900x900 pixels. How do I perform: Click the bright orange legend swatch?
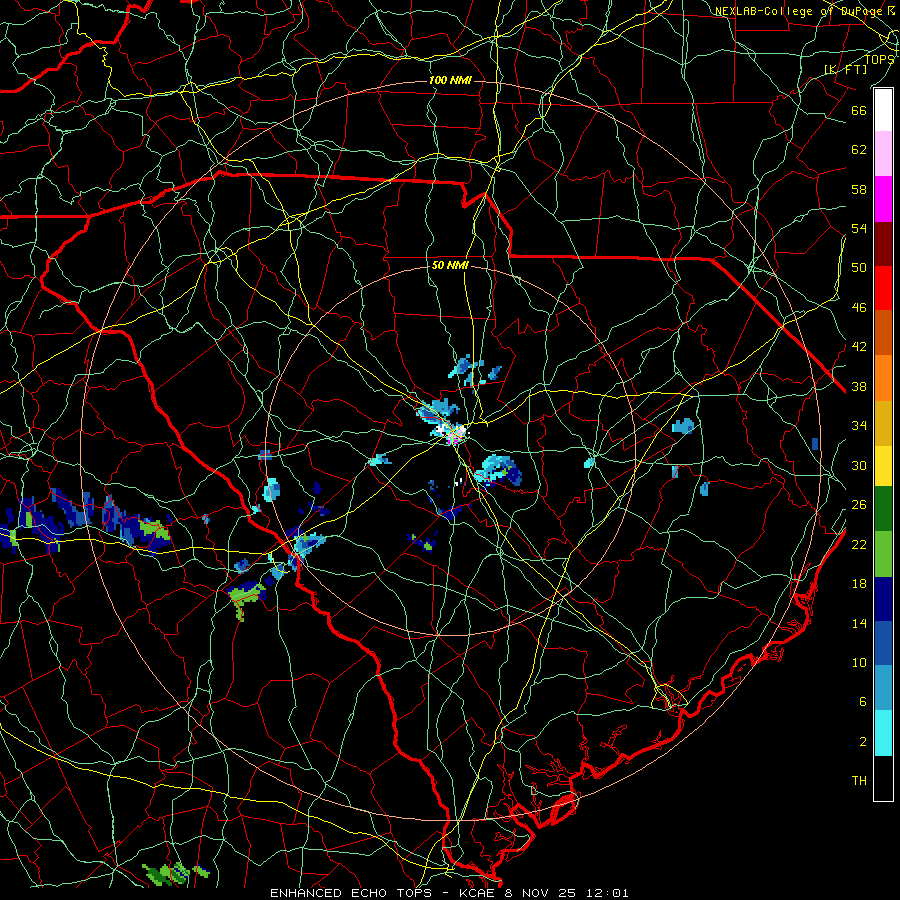[x=883, y=378]
